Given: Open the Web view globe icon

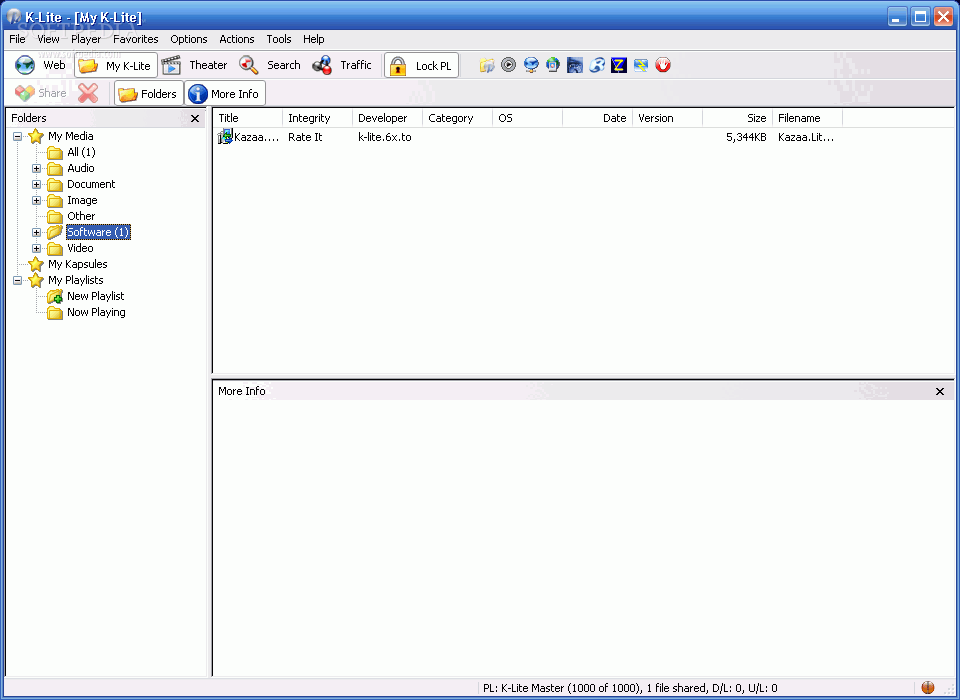Looking at the screenshot, I should [x=25, y=65].
